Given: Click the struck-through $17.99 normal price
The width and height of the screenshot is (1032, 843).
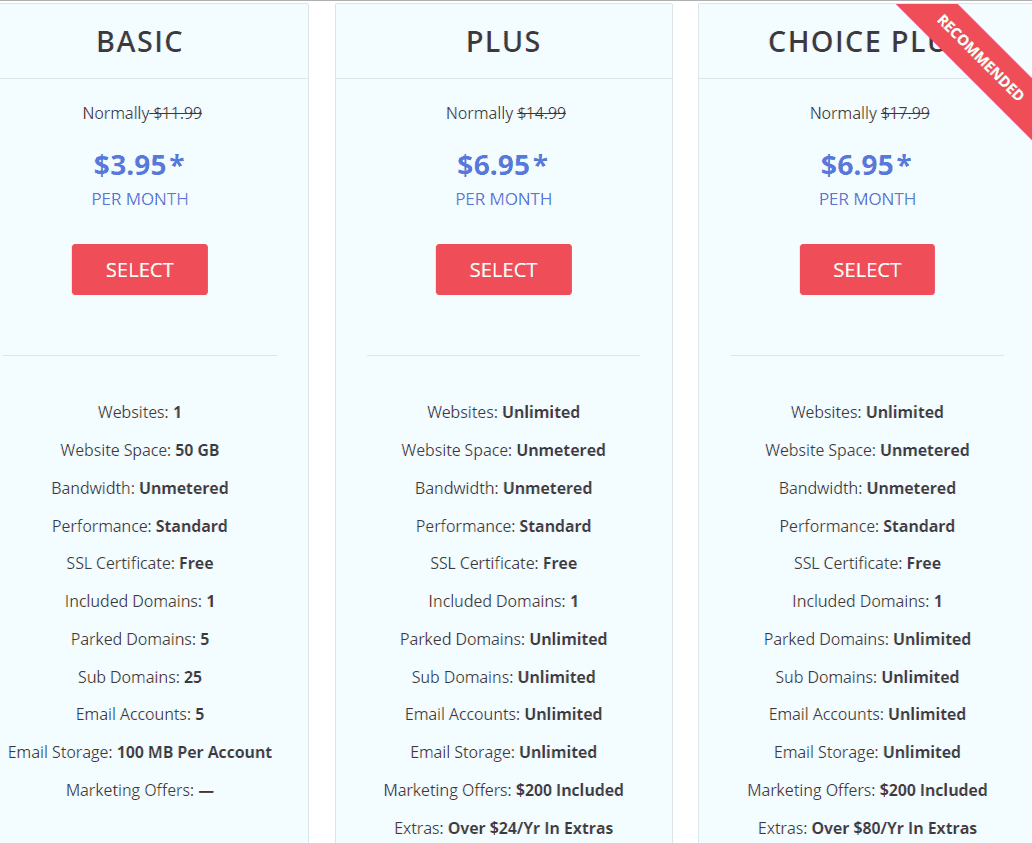Looking at the screenshot, I should pyautogui.click(x=906, y=113).
